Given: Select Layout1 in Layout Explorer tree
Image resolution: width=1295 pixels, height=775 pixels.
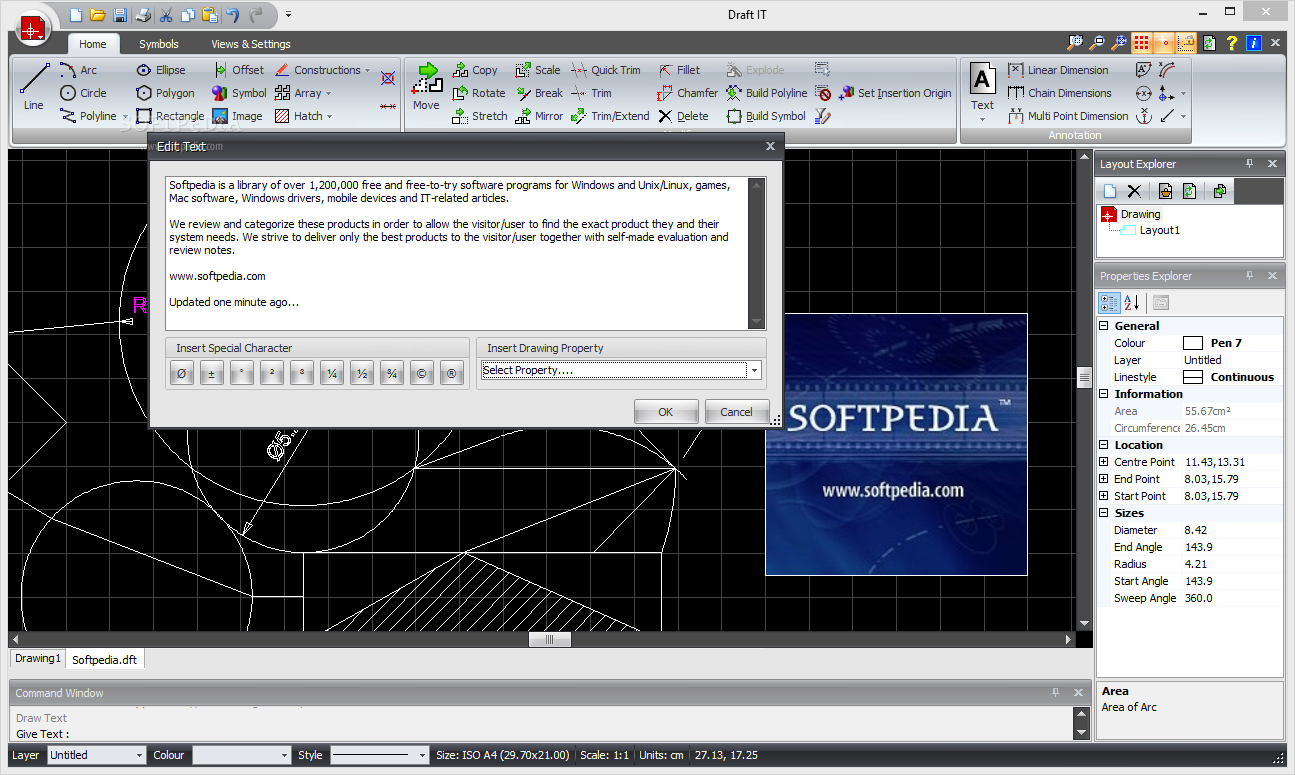Looking at the screenshot, I should click(x=1160, y=230).
